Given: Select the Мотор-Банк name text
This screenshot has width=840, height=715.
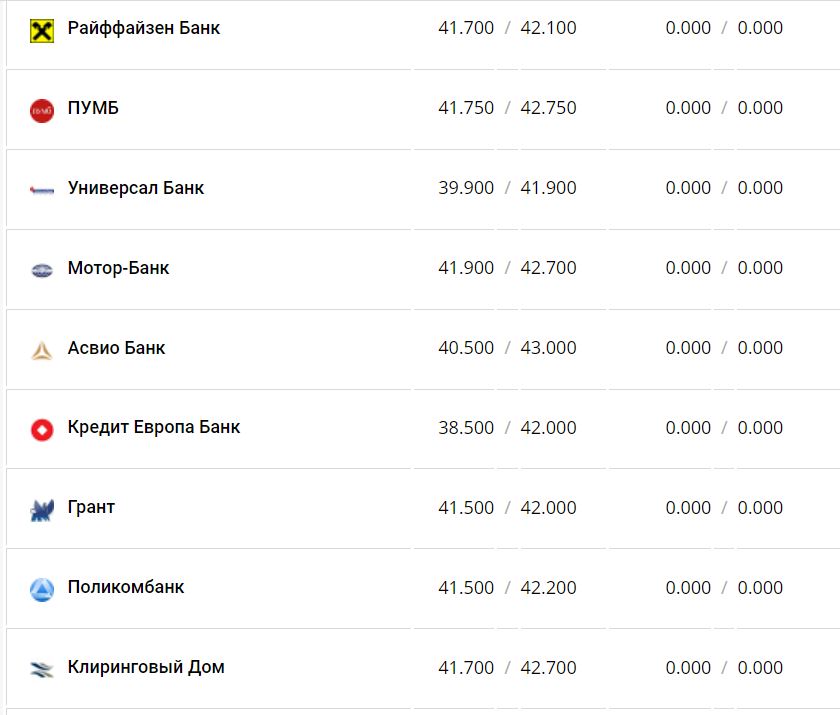Looking at the screenshot, I should (118, 268).
